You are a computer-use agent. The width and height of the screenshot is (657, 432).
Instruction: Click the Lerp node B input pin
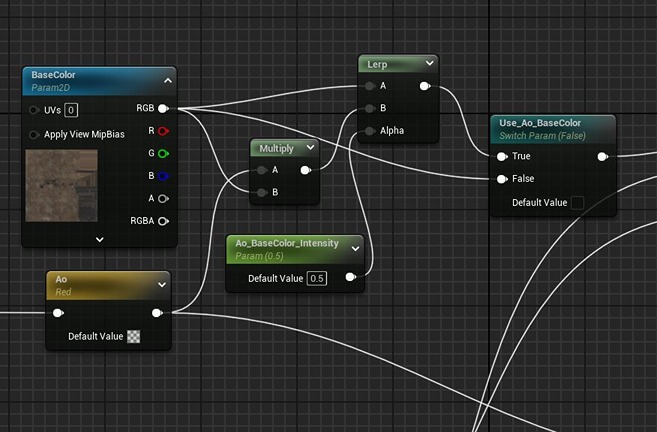370,109
